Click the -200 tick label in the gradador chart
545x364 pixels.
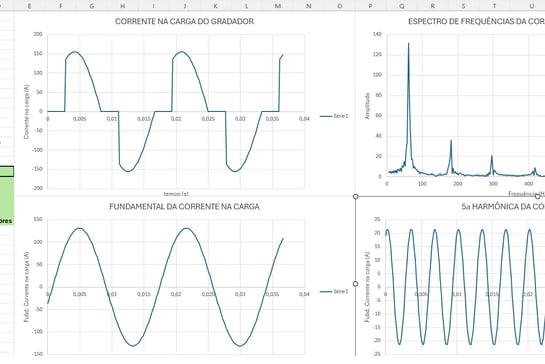click(38, 188)
